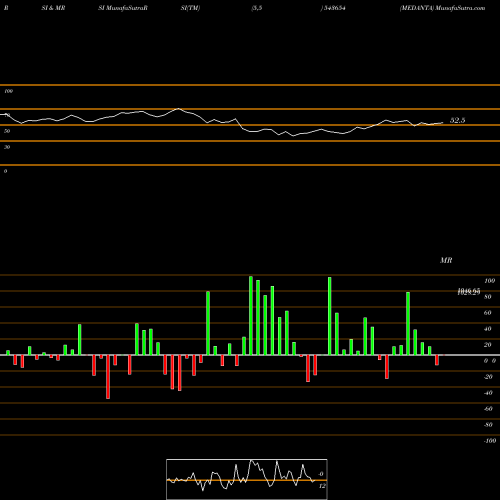The height and width of the screenshot is (500, 500).
Task: Click the RSI panel 30 level label
Action: pos(7,147)
